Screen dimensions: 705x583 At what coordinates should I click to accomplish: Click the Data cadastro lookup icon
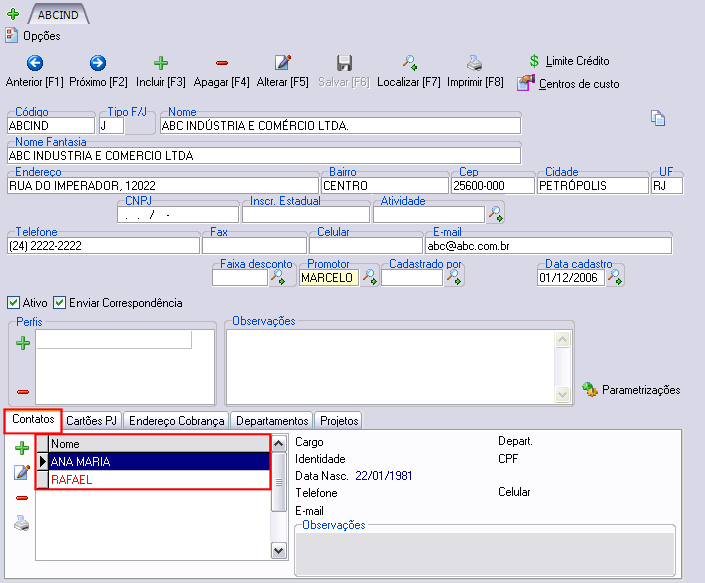coord(615,277)
